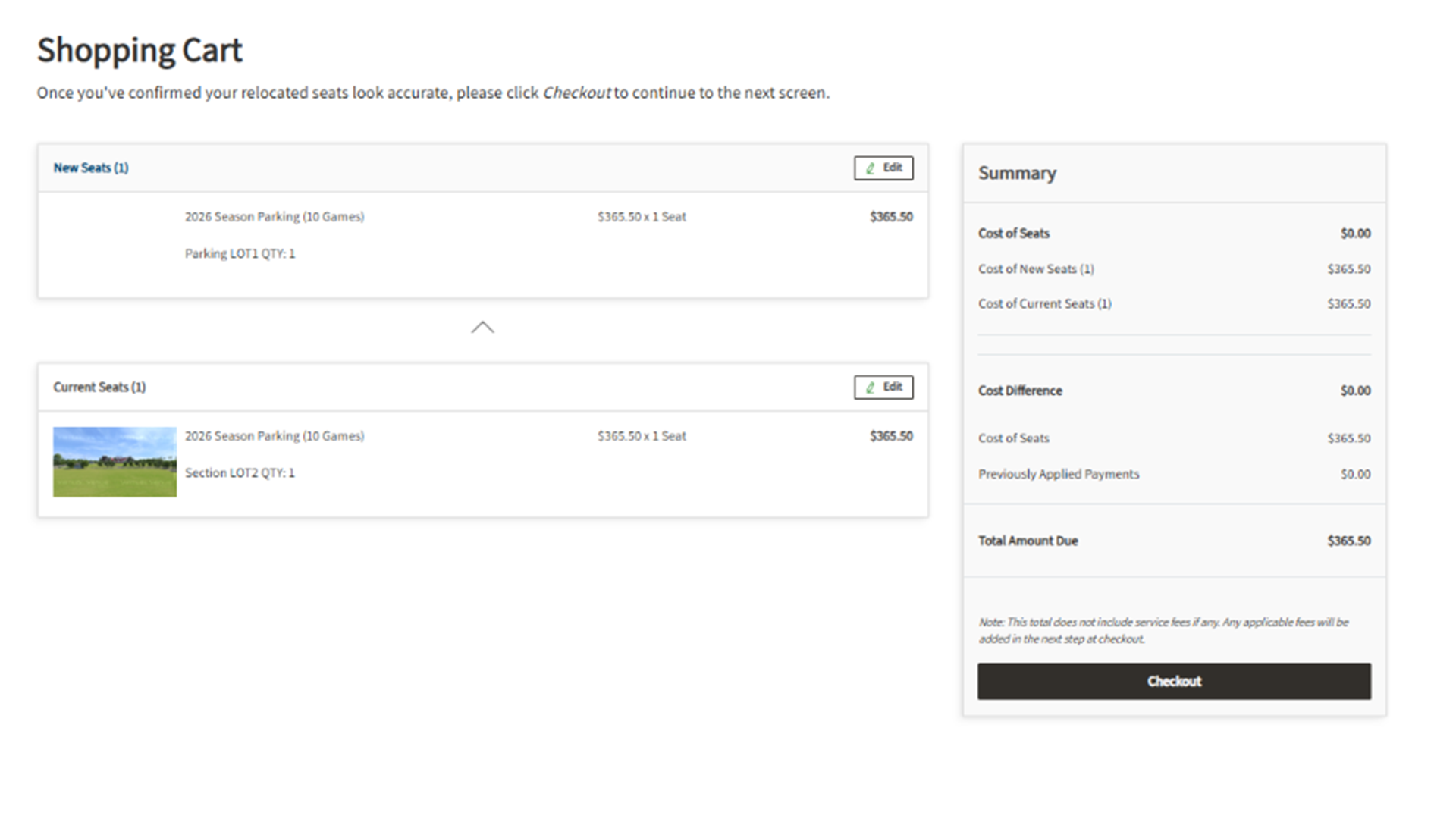Click the Total Amount Due row
The image size is (1456, 819).
coord(1028,541)
